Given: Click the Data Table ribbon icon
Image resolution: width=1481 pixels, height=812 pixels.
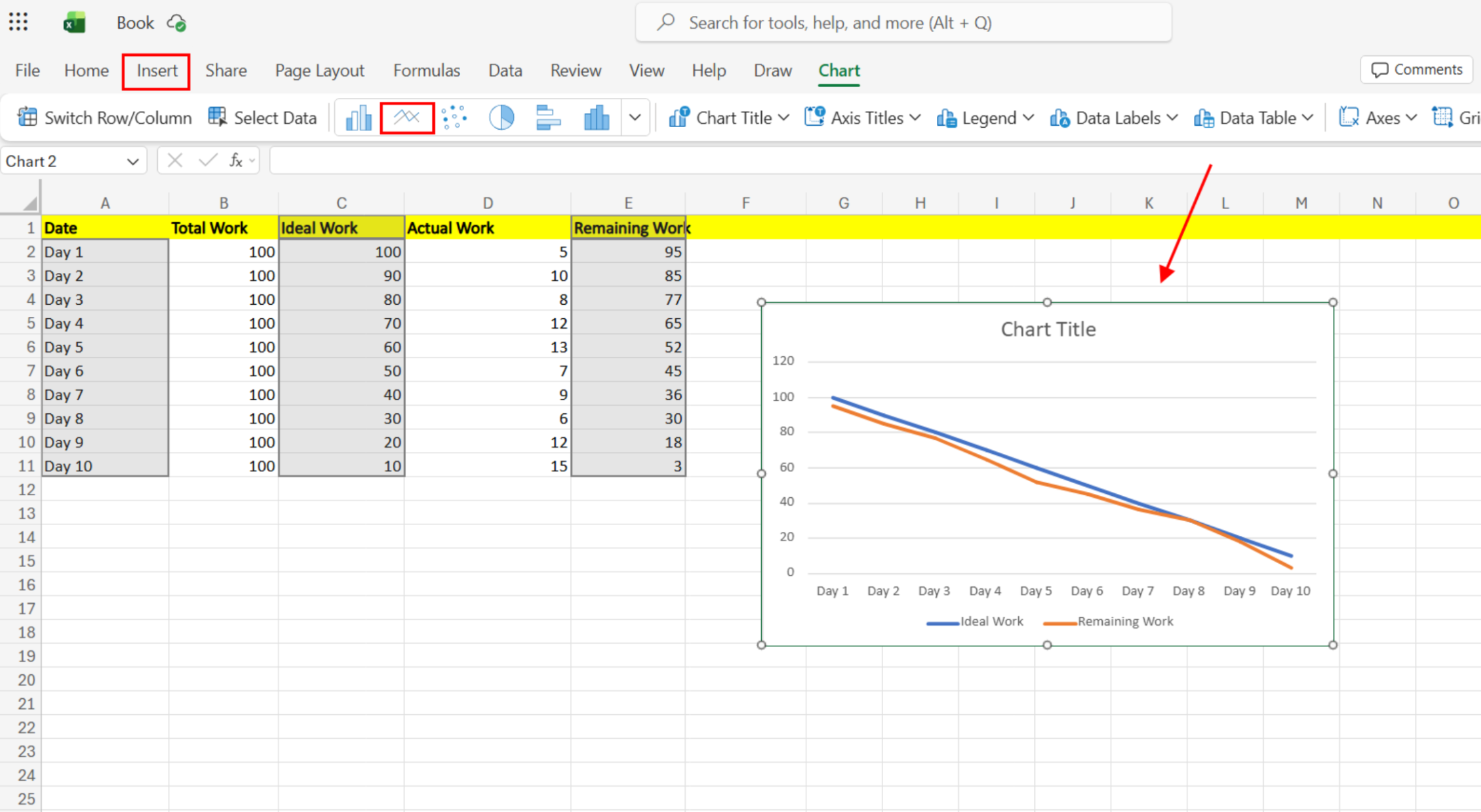Looking at the screenshot, I should tap(1203, 118).
